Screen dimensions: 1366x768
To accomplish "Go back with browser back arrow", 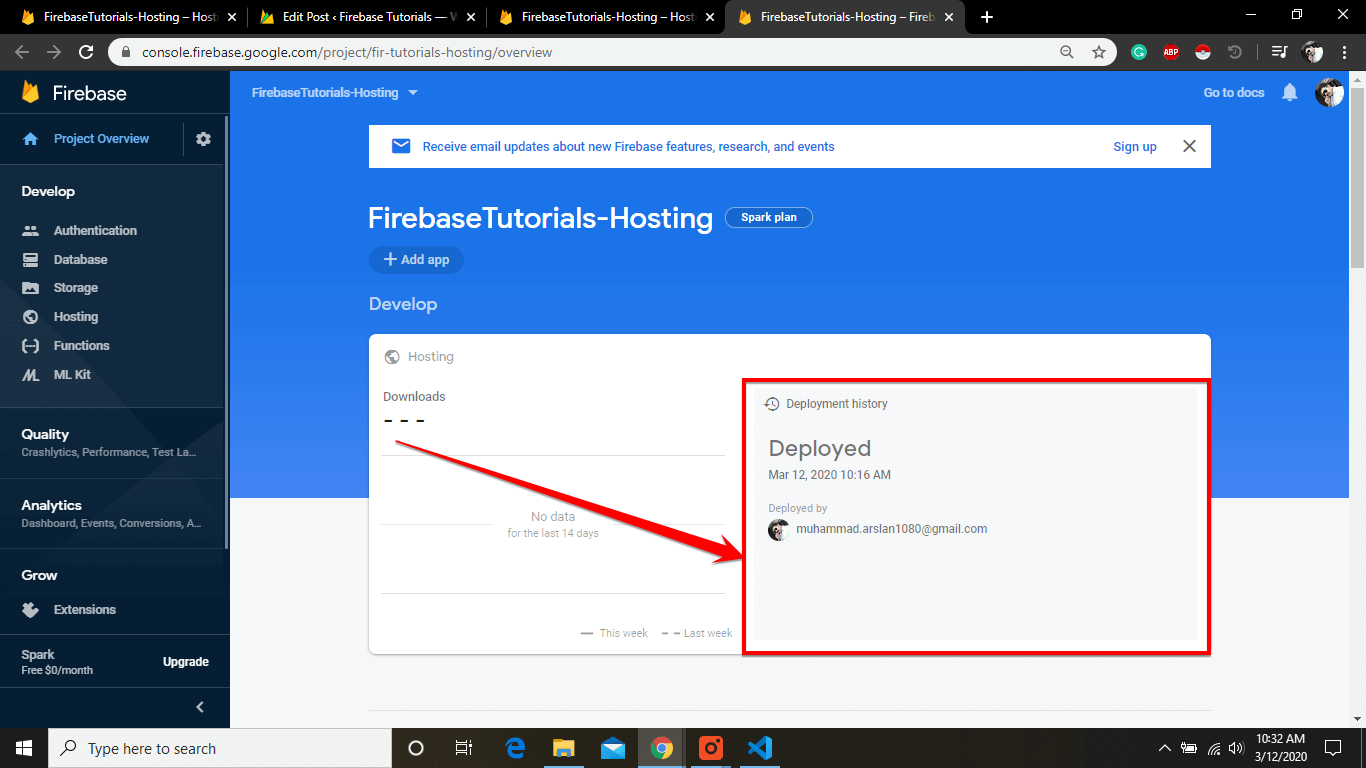I will coord(22,52).
